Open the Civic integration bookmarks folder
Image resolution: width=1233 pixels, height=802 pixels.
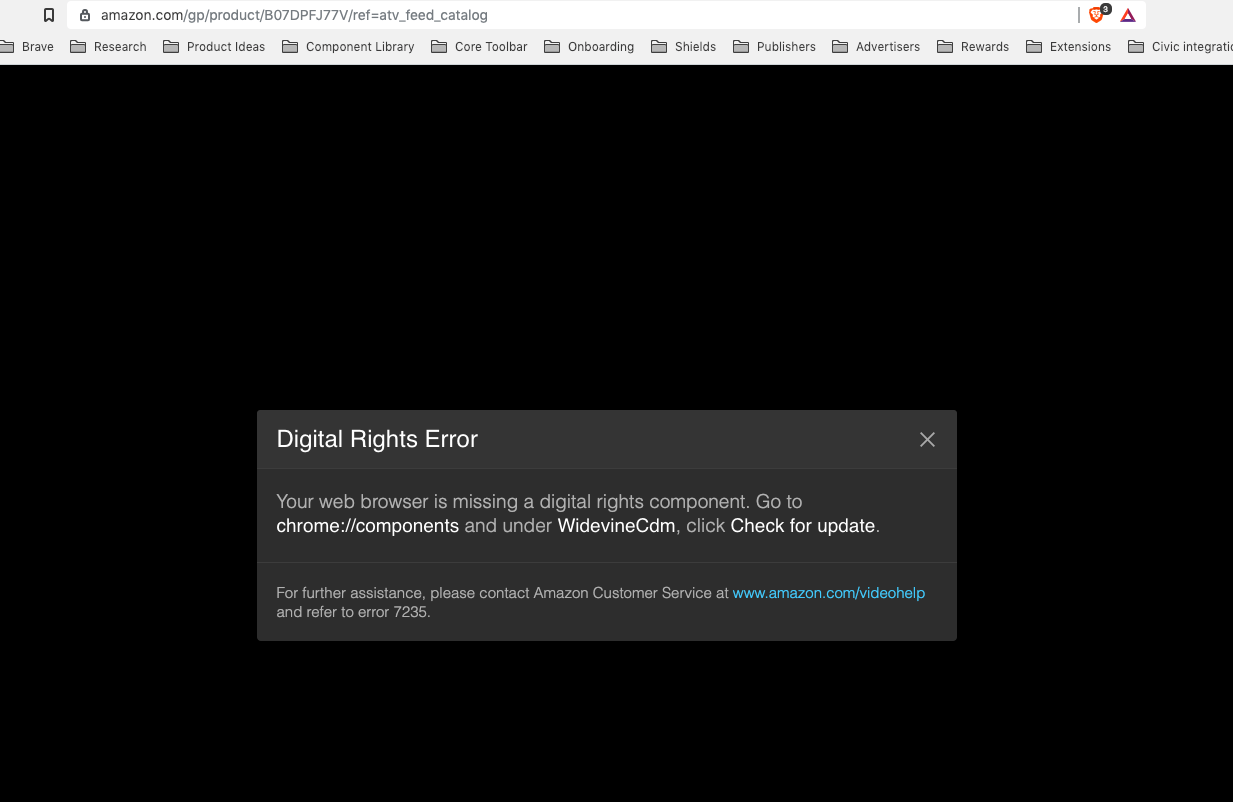point(1180,46)
